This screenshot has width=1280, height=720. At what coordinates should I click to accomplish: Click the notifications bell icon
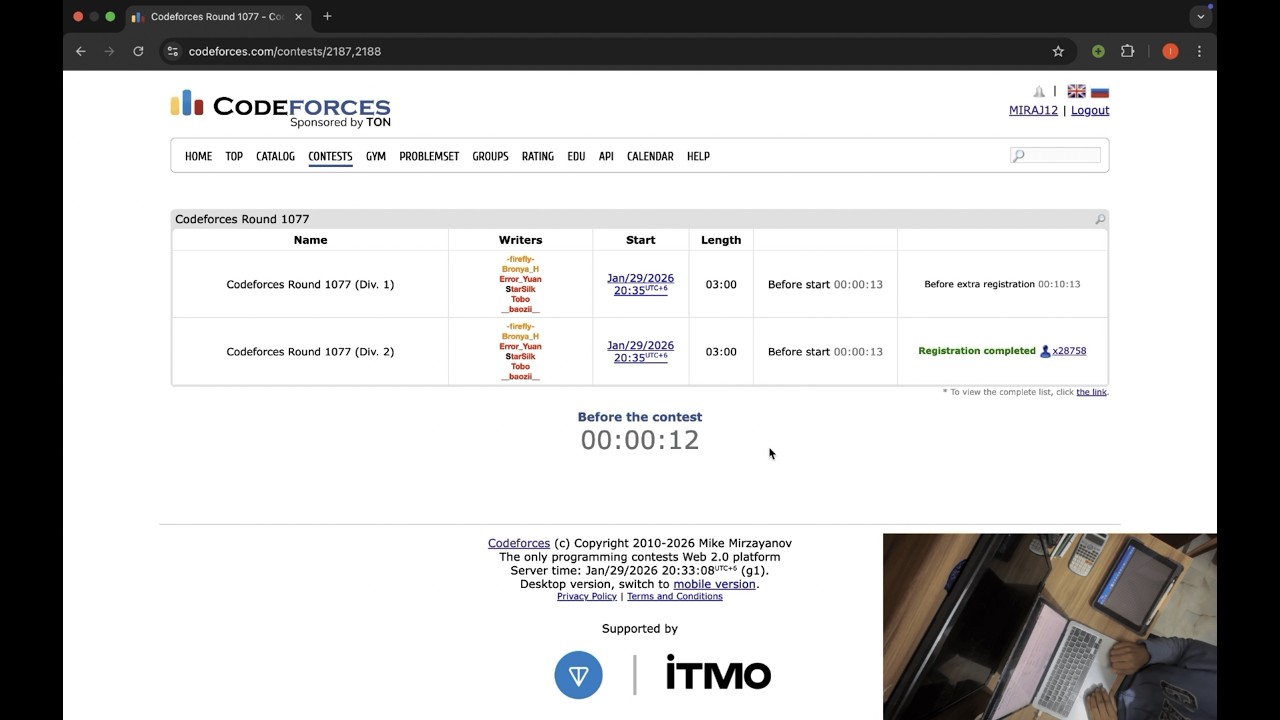(1039, 92)
